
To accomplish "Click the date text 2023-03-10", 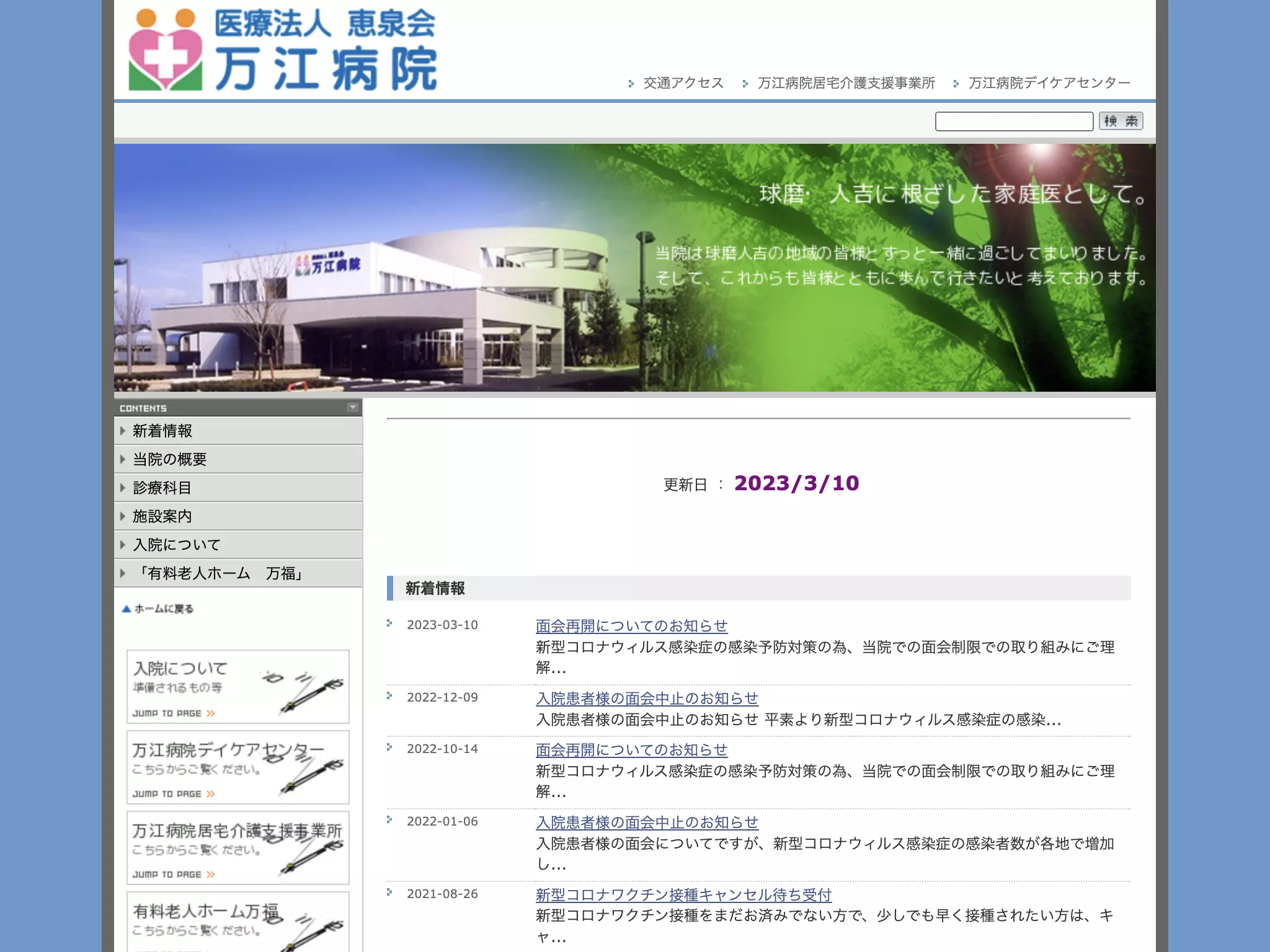I will click(x=442, y=625).
